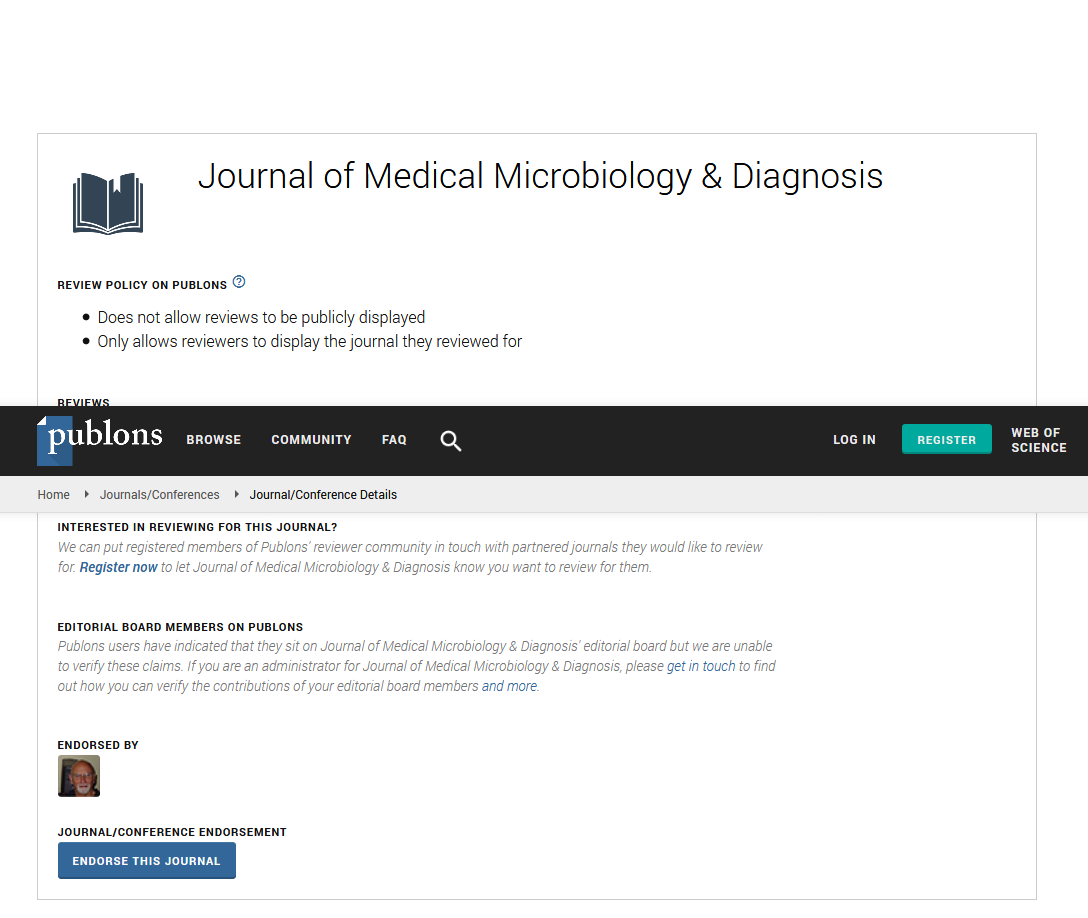The image size is (1088, 918).
Task: Click Journal/Conference Details breadcrumb item
Action: point(323,495)
